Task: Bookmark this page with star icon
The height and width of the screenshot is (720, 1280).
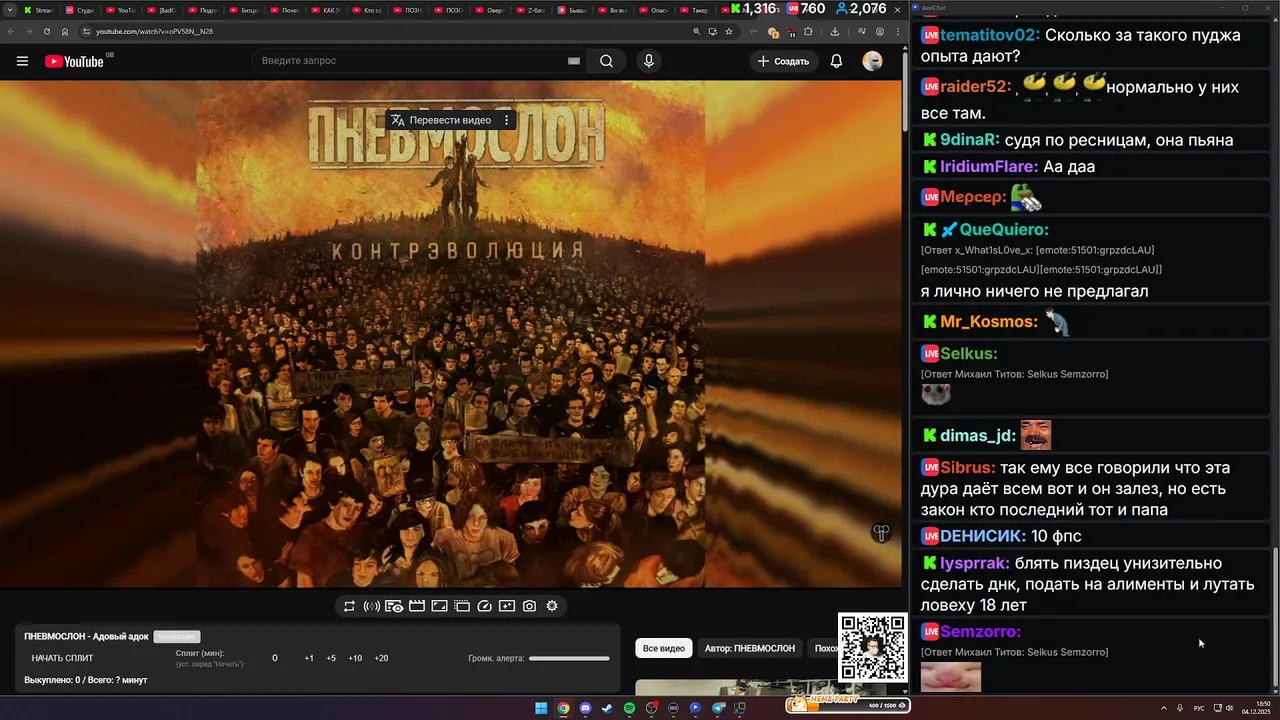Action: coord(729,32)
